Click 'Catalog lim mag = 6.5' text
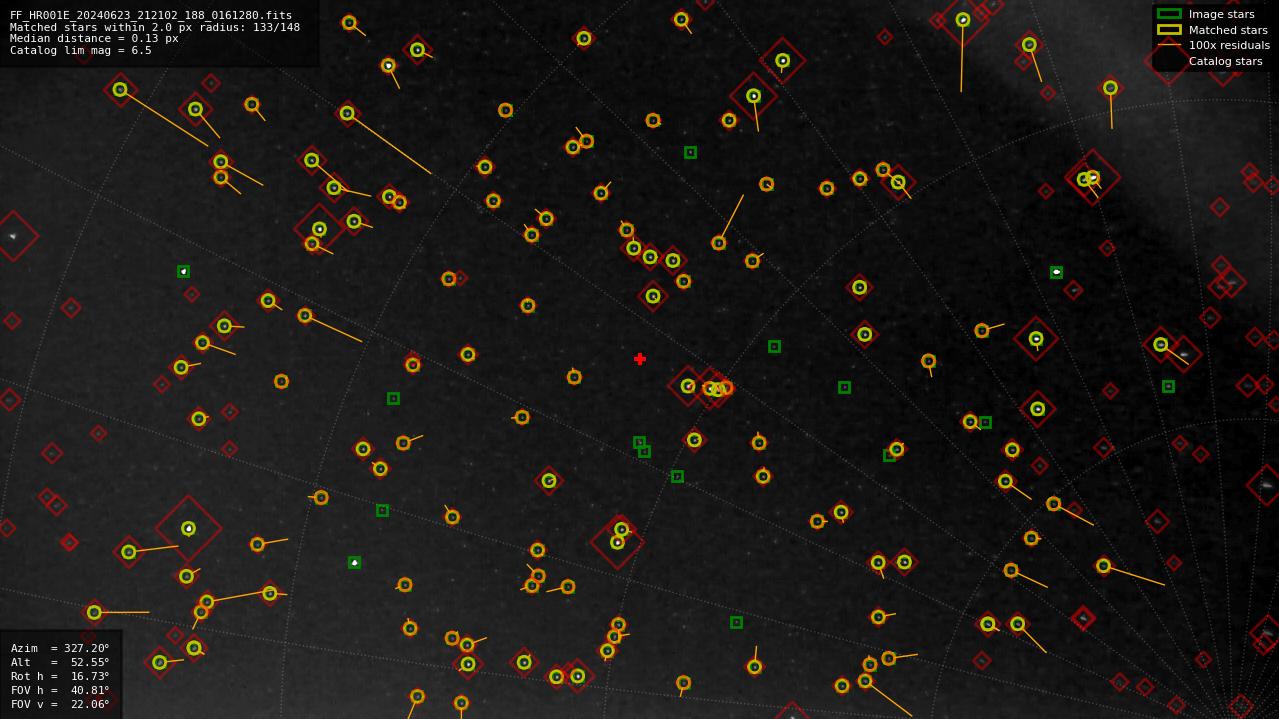 point(81,50)
